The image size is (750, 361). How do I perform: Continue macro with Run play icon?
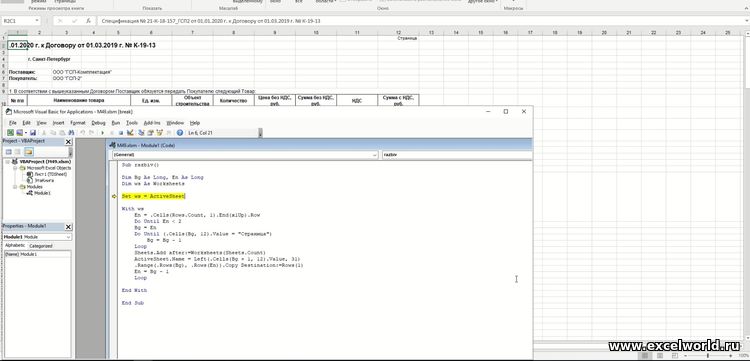(102, 132)
